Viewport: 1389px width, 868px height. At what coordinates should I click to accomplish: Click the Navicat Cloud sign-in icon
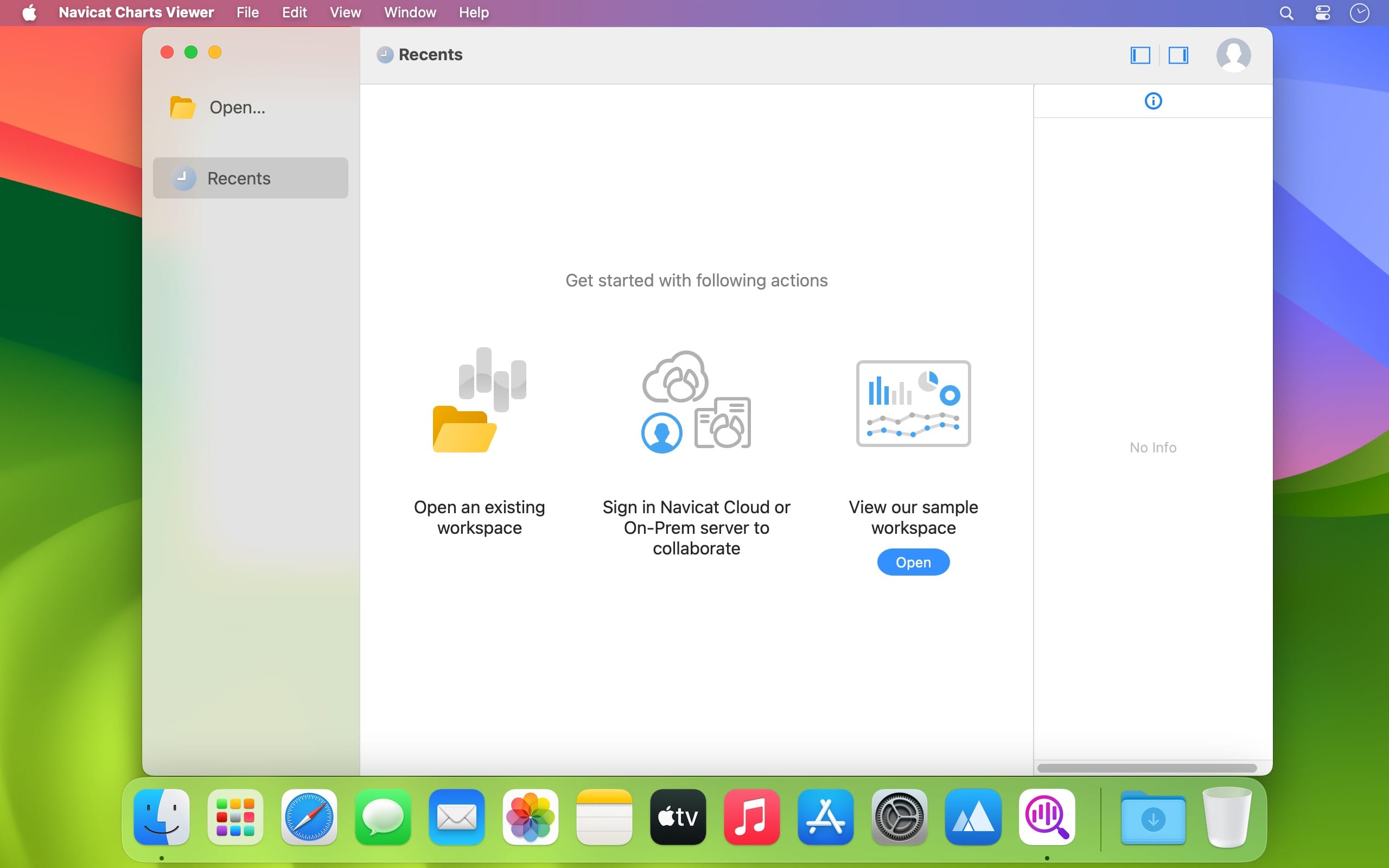tap(696, 401)
